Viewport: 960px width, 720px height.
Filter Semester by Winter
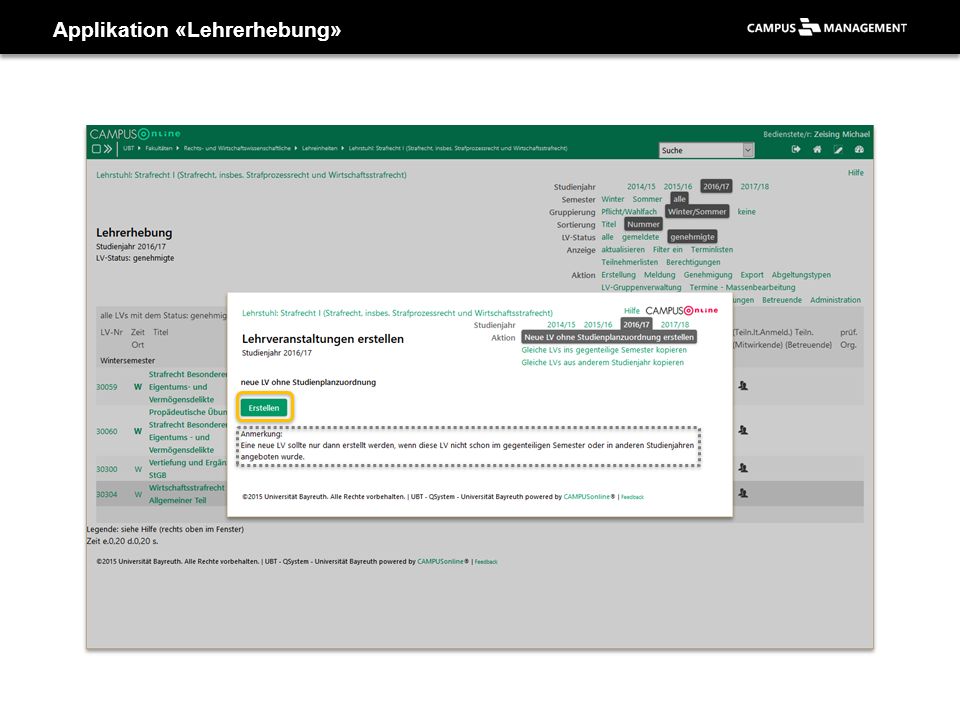pyautogui.click(x=612, y=199)
